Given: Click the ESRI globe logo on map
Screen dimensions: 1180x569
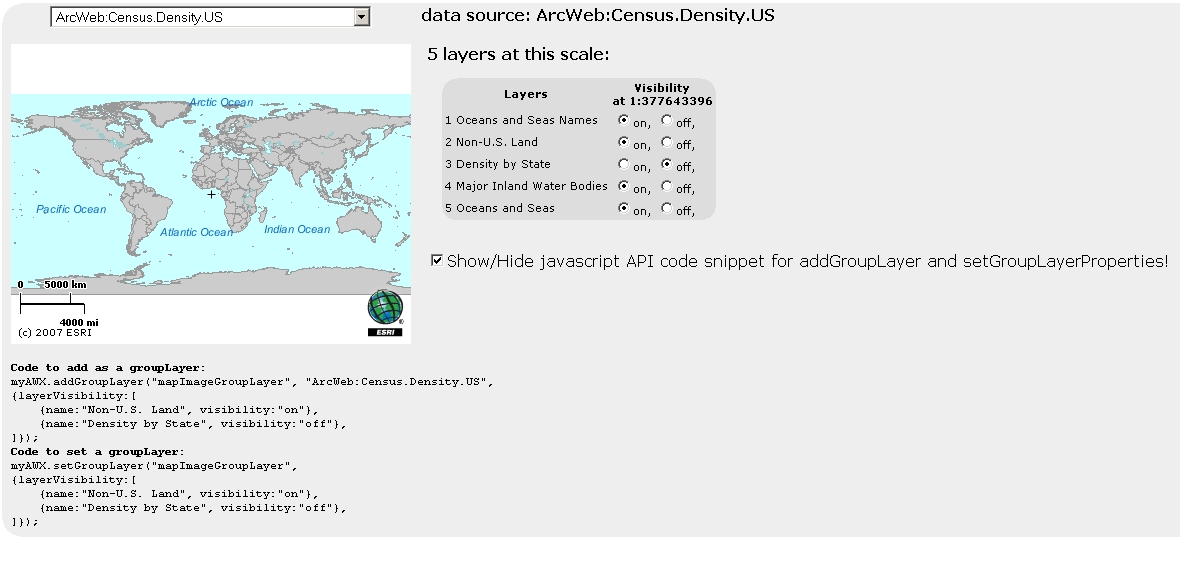Looking at the screenshot, I should 385,313.
